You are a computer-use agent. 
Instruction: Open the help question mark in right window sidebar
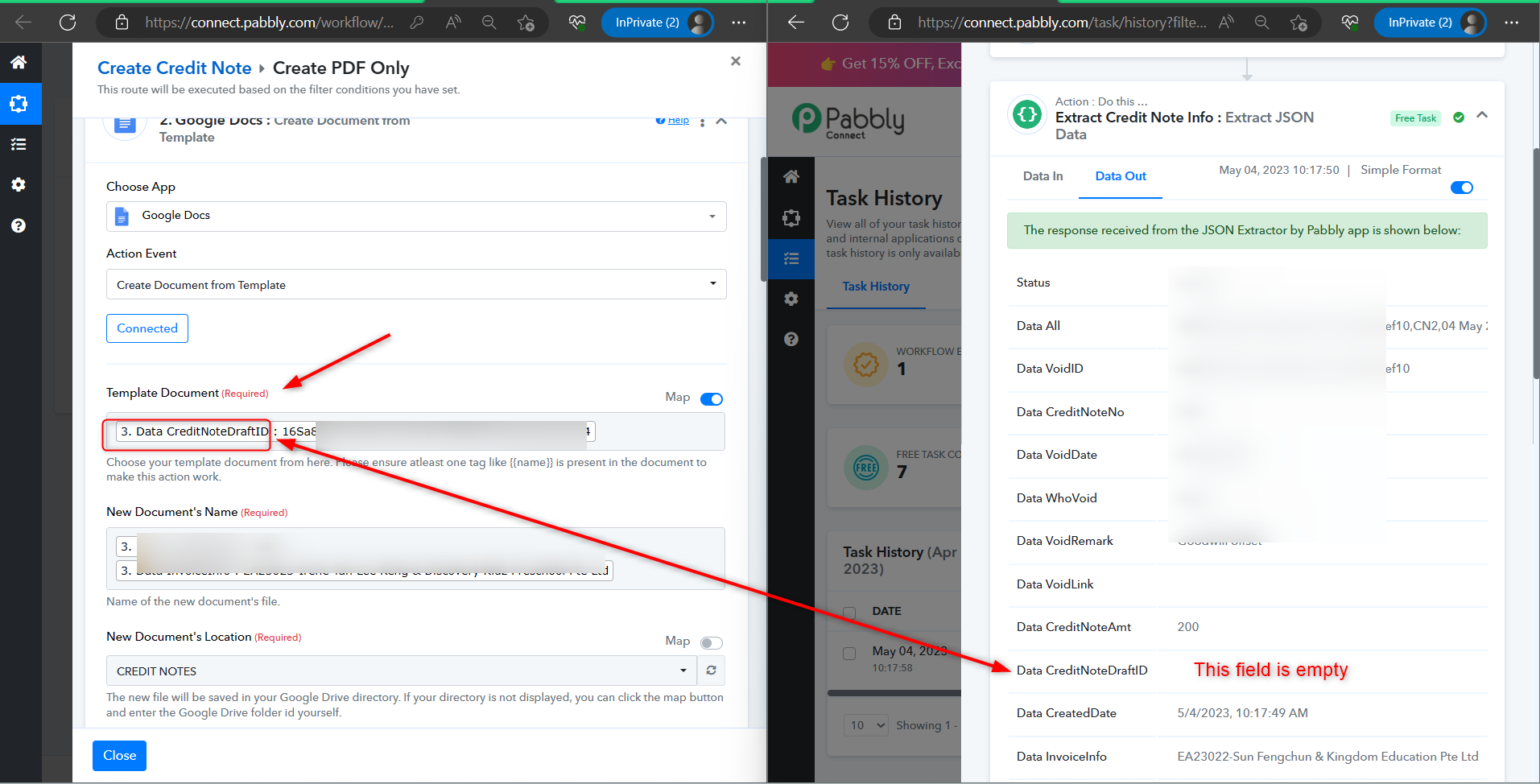(x=791, y=339)
